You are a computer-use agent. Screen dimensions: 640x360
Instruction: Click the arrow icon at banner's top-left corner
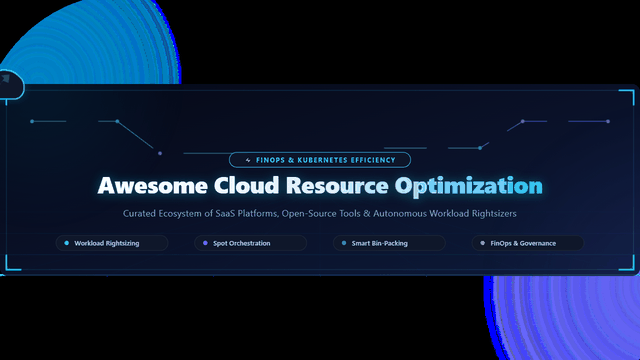tap(4, 79)
